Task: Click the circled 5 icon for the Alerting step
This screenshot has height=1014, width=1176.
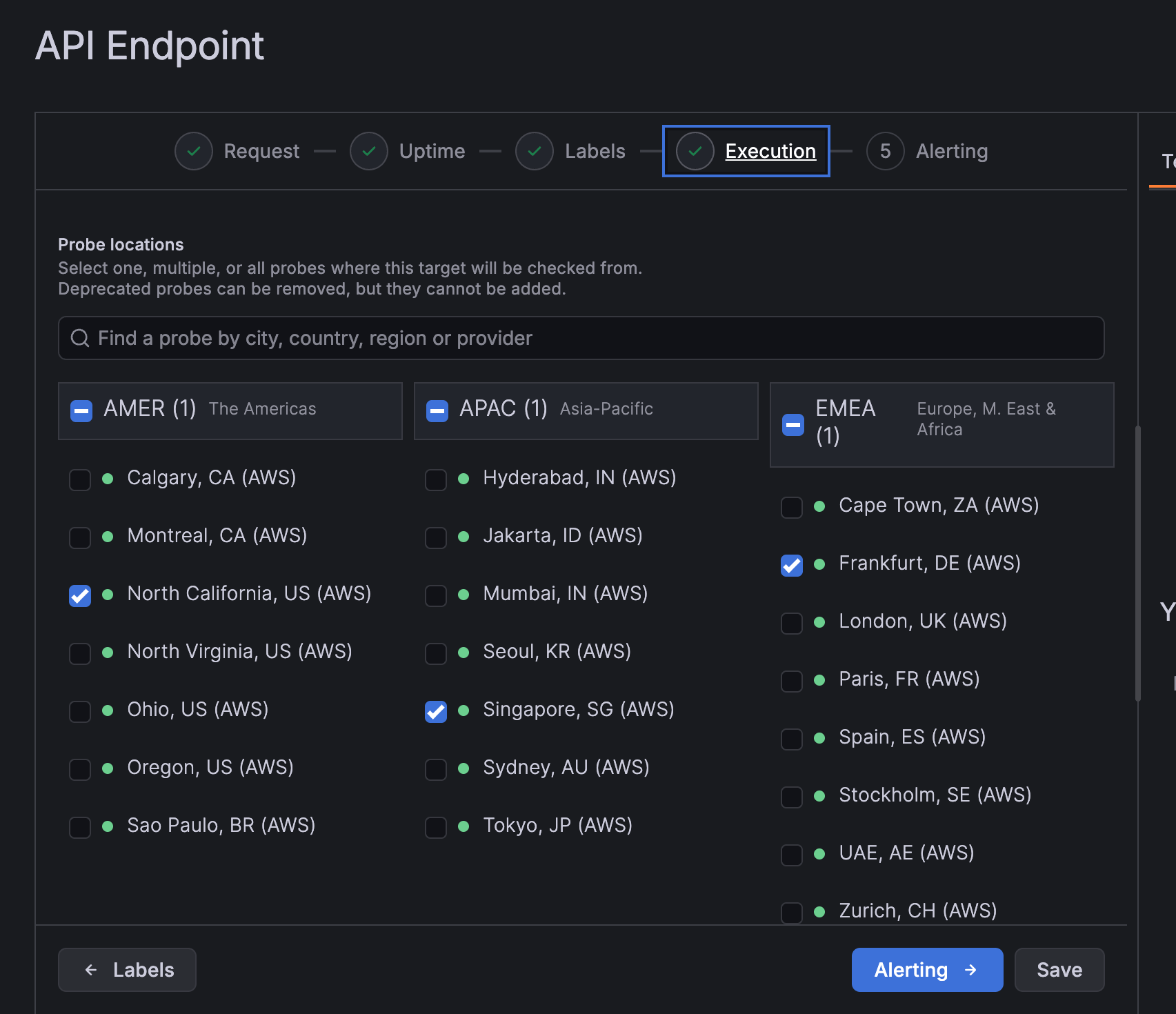Action: [885, 150]
